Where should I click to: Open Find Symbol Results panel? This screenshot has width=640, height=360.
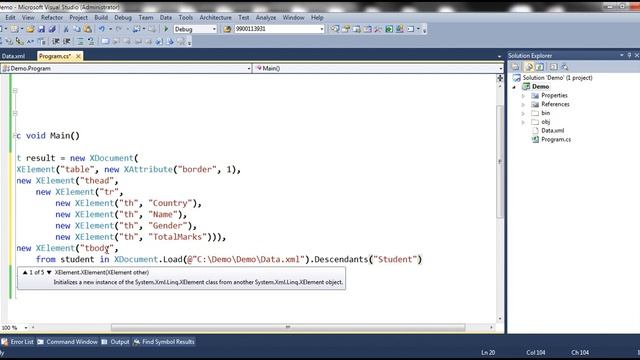pos(164,342)
